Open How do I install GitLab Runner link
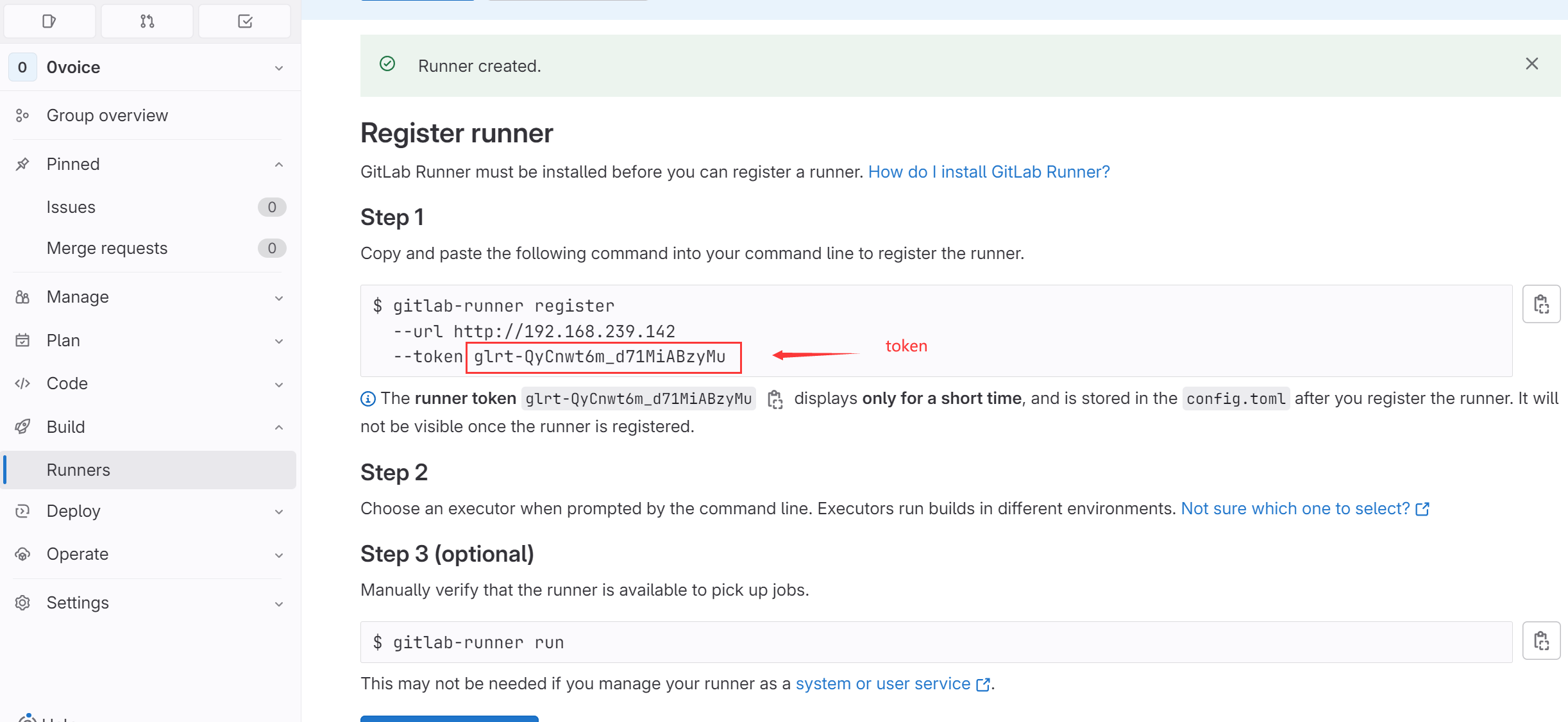The width and height of the screenshot is (1568, 722). (x=989, y=172)
